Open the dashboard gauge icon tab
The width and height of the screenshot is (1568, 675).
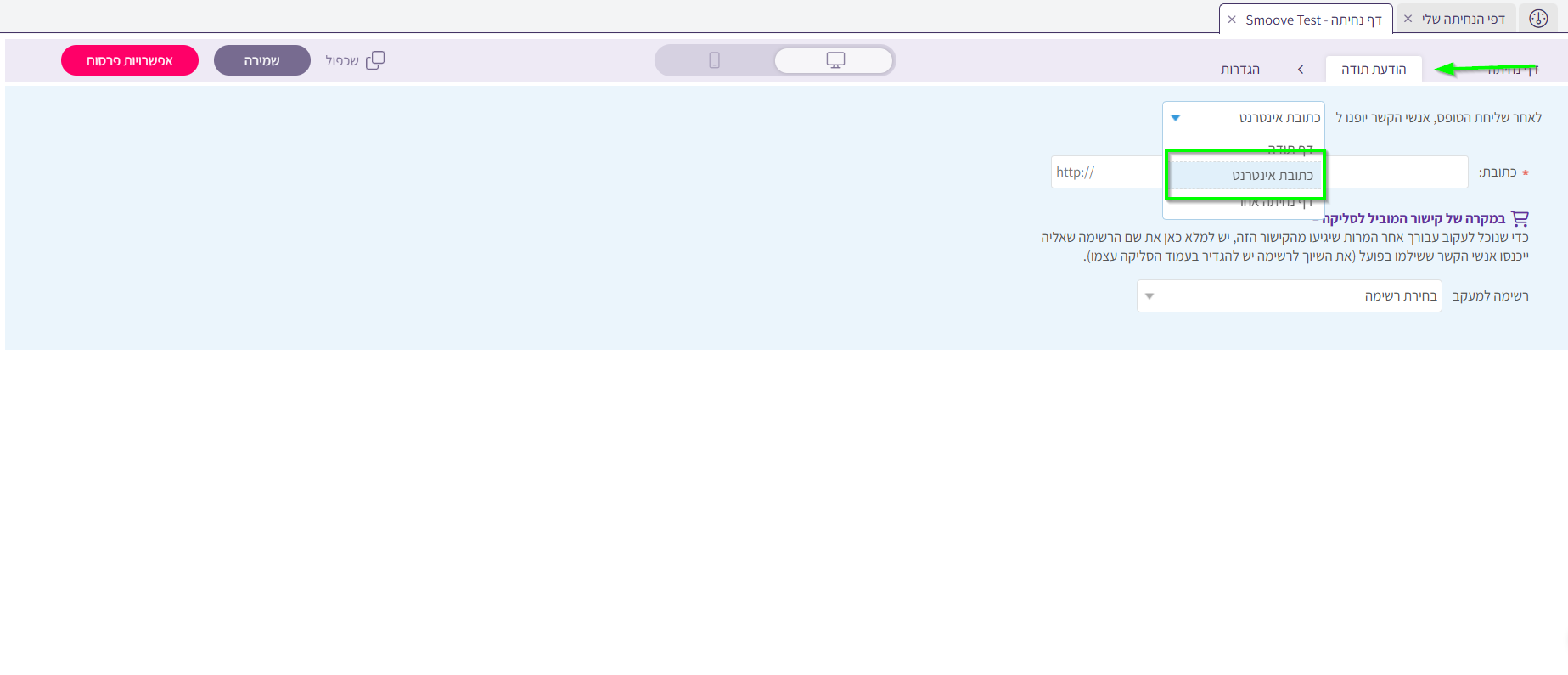tap(1538, 19)
